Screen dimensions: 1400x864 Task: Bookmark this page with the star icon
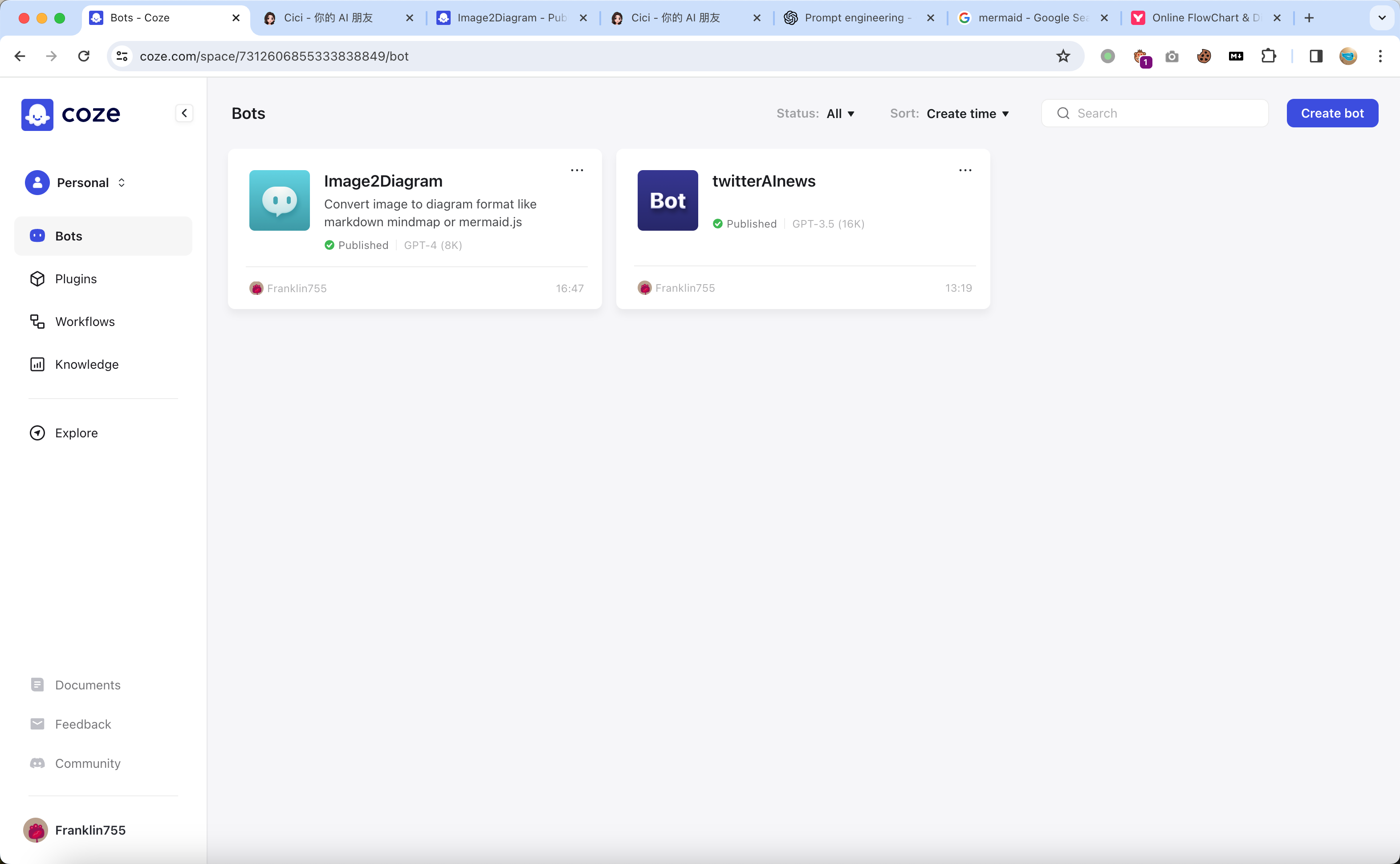click(1062, 56)
